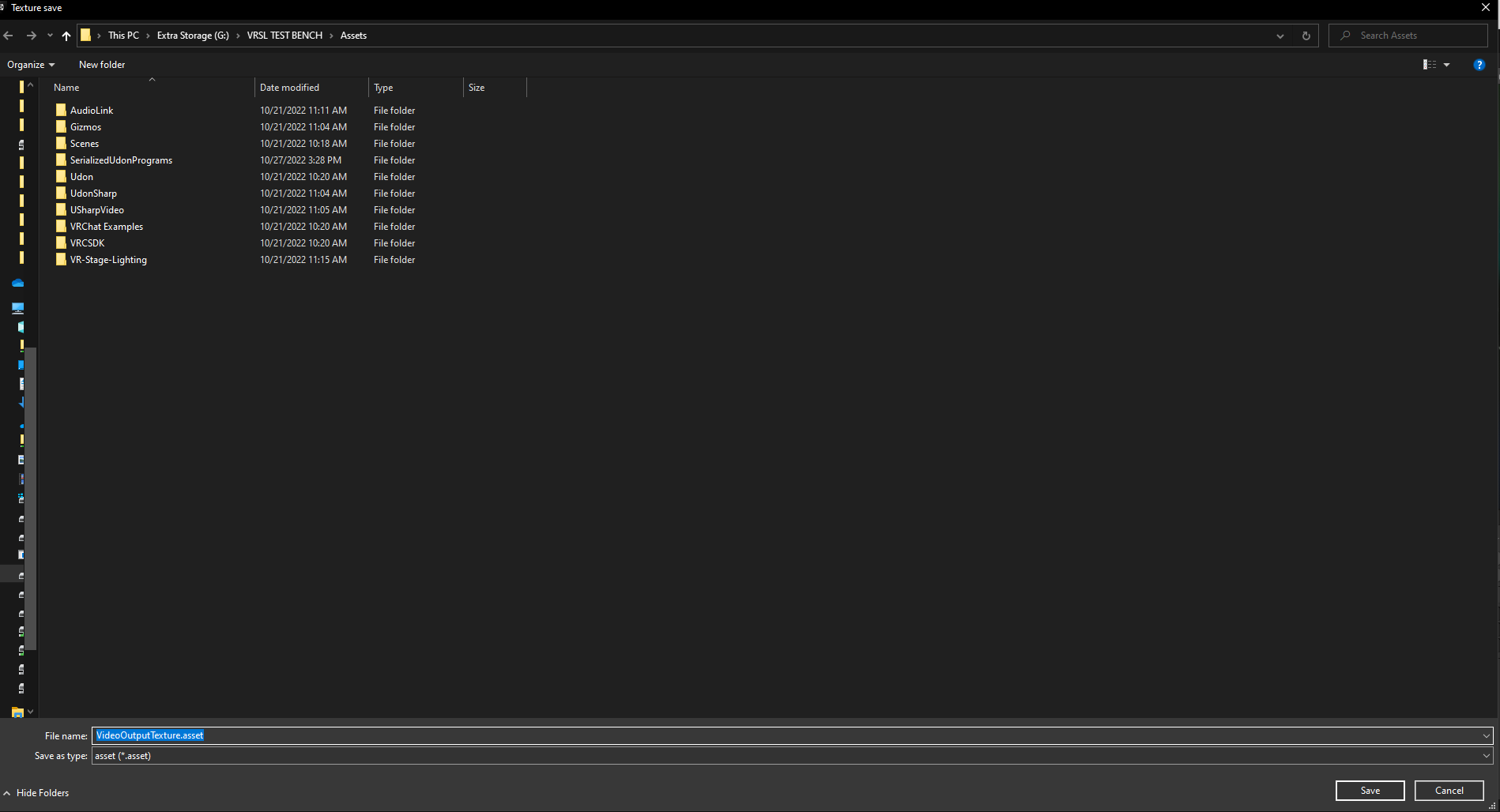
Task: Select the VRChat Examples folder icon
Action: tap(61, 226)
